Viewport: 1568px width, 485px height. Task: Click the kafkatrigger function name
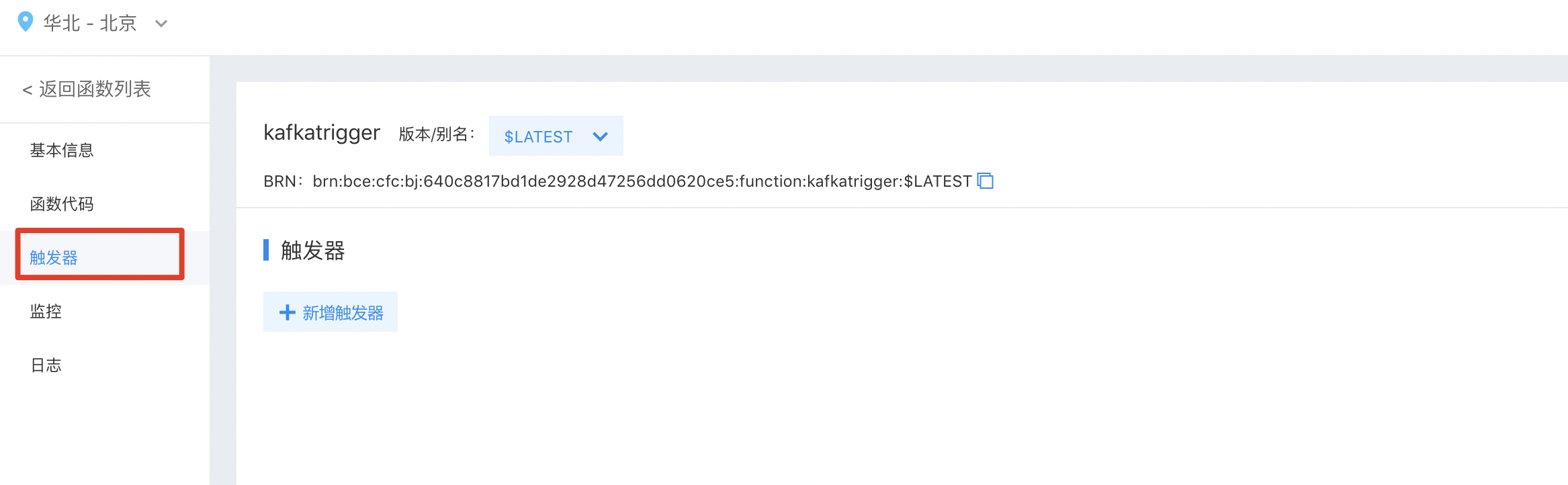tap(322, 133)
